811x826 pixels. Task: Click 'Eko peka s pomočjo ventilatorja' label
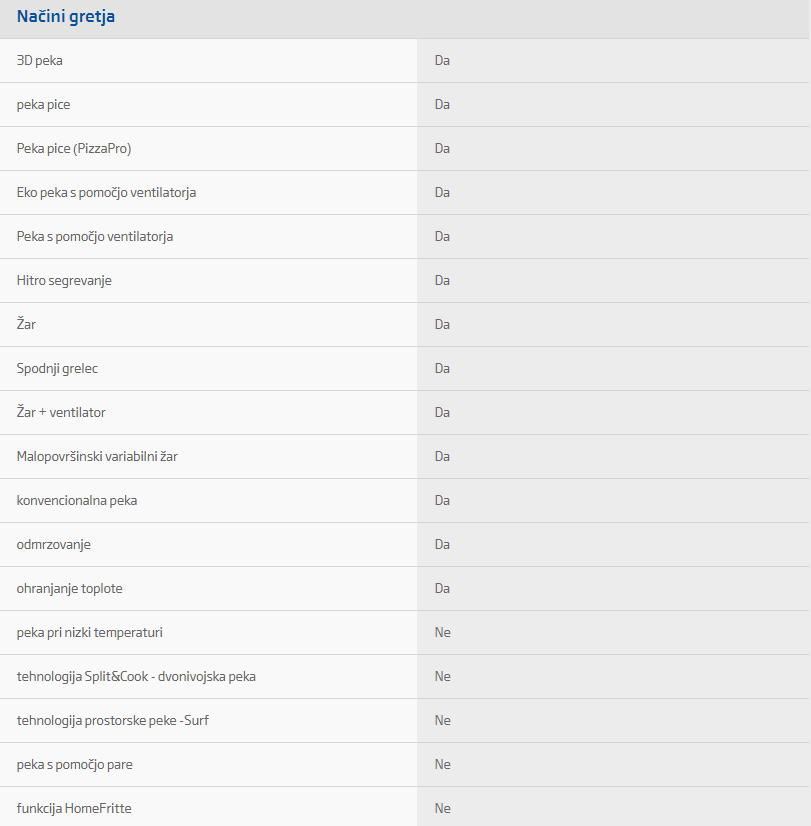[x=106, y=193]
